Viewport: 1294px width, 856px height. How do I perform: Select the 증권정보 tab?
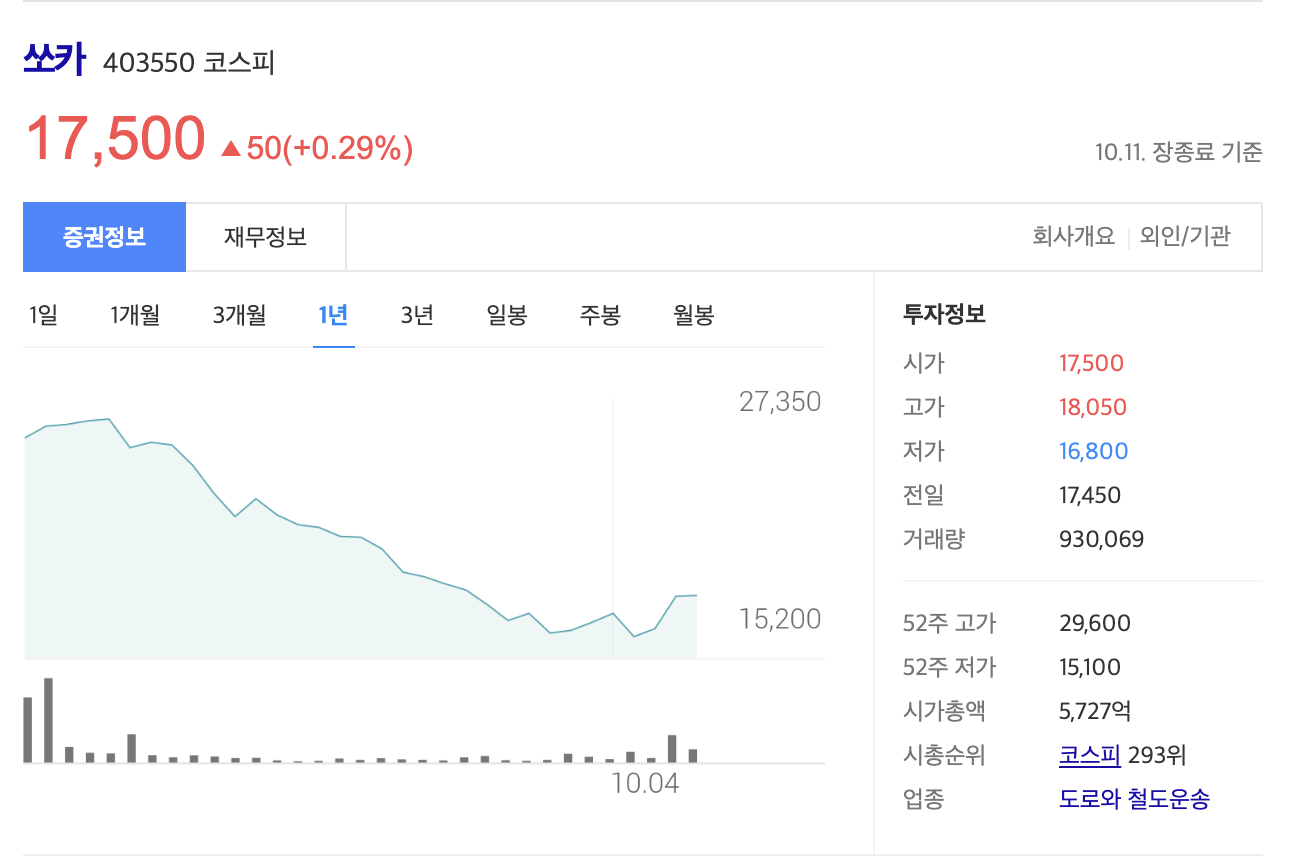(104, 236)
